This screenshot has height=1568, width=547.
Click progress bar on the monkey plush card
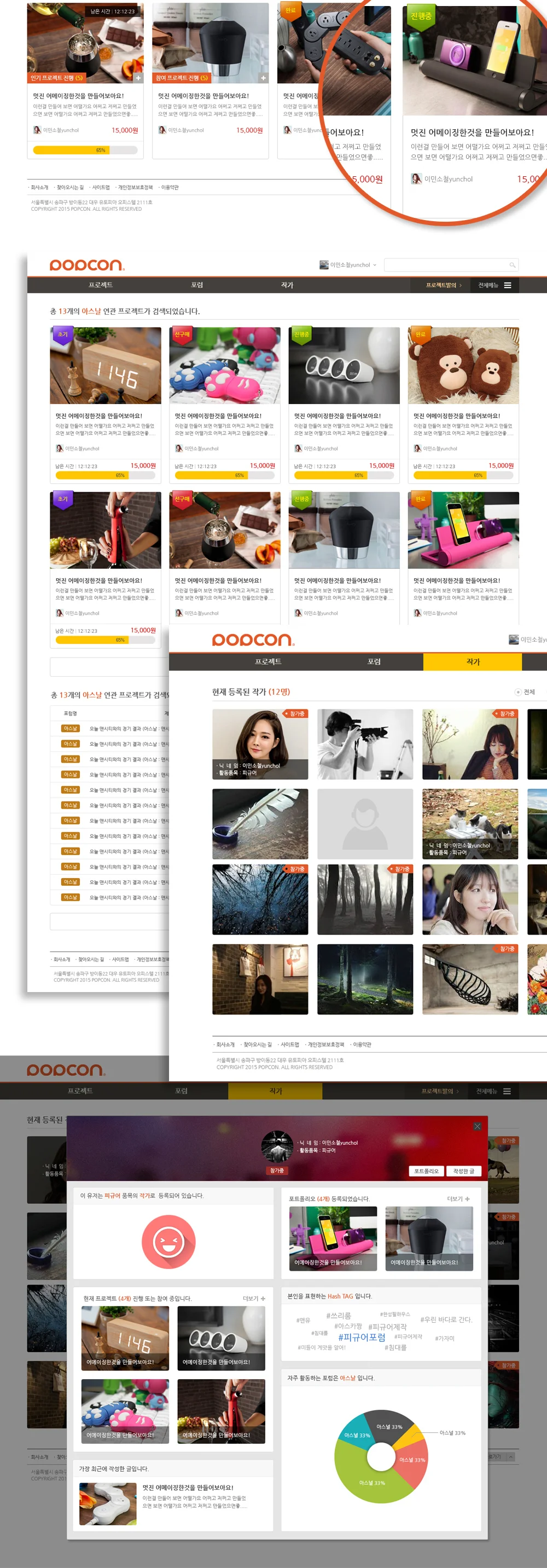click(463, 475)
